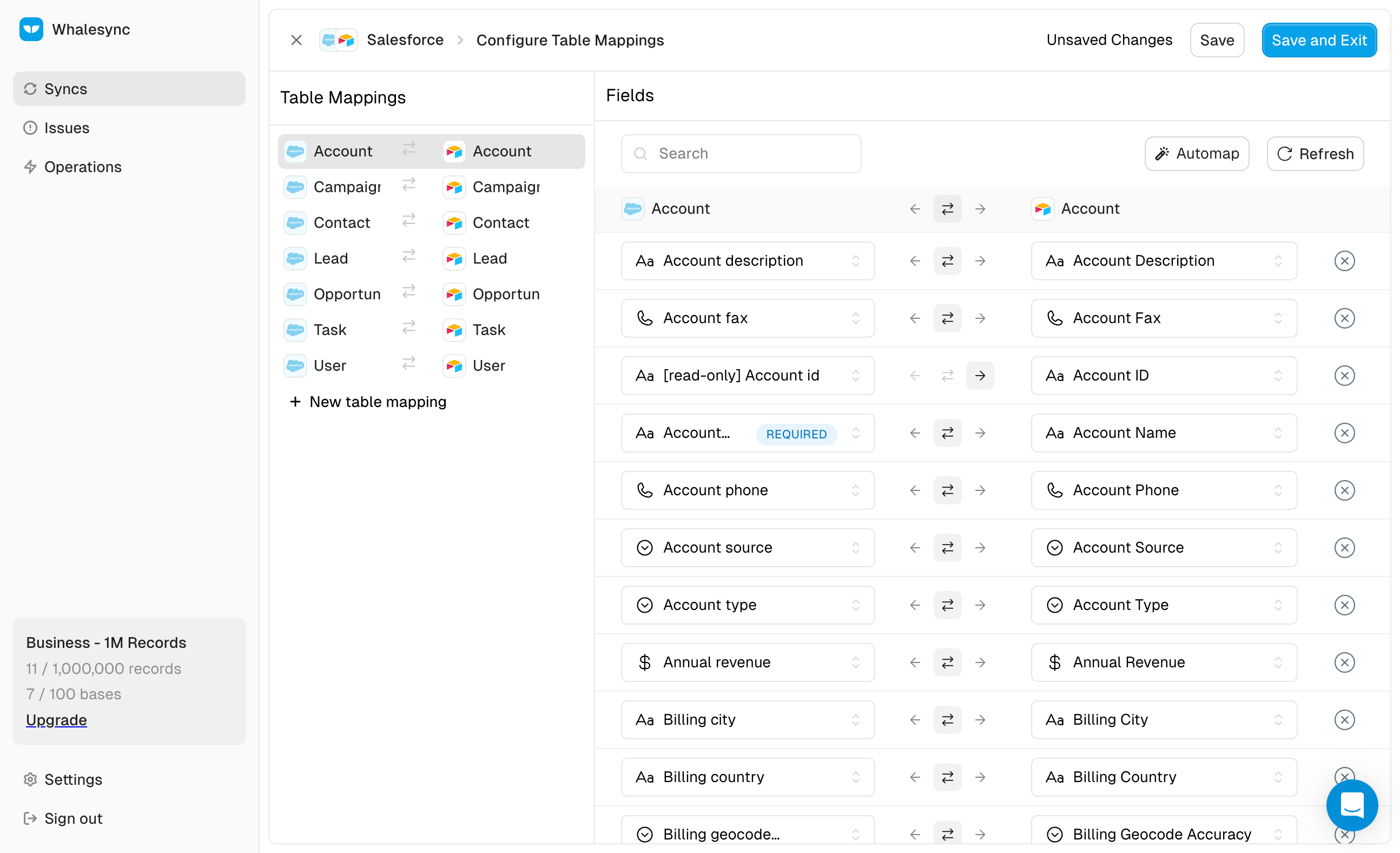This screenshot has height=853, width=1400.
Task: Open the Airtable Annual Revenue field dropdown
Action: pos(1164,662)
